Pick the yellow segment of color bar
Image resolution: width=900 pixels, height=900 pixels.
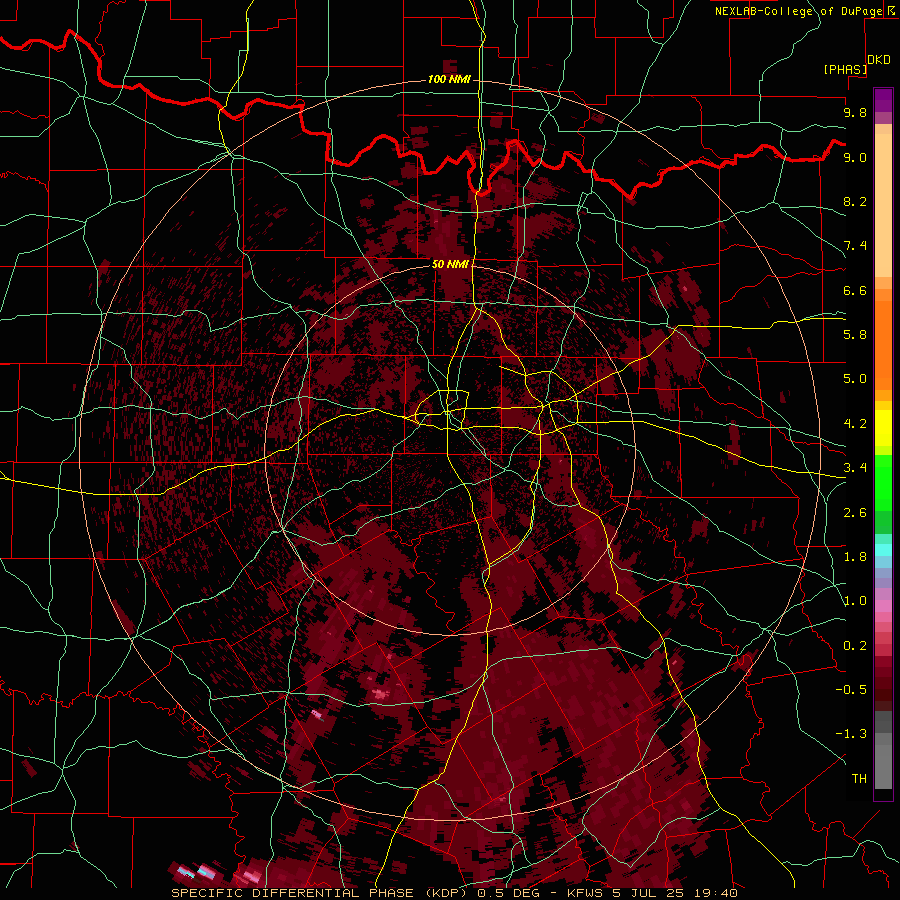click(x=883, y=428)
